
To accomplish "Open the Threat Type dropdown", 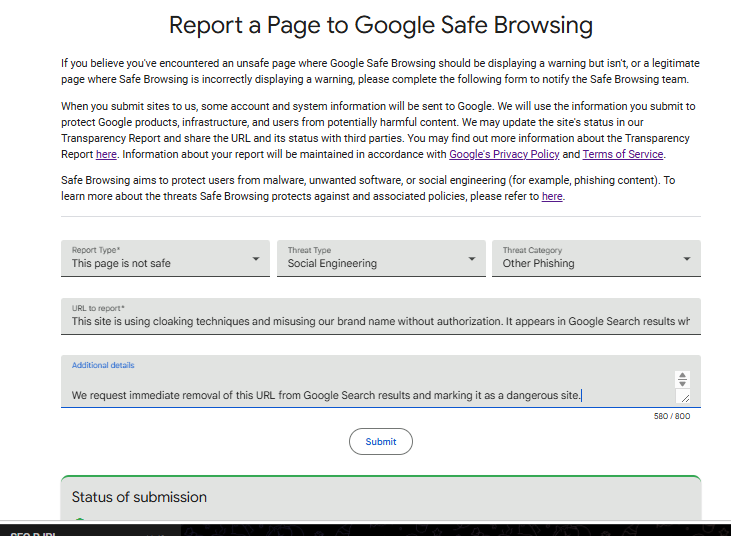I will [x=381, y=258].
